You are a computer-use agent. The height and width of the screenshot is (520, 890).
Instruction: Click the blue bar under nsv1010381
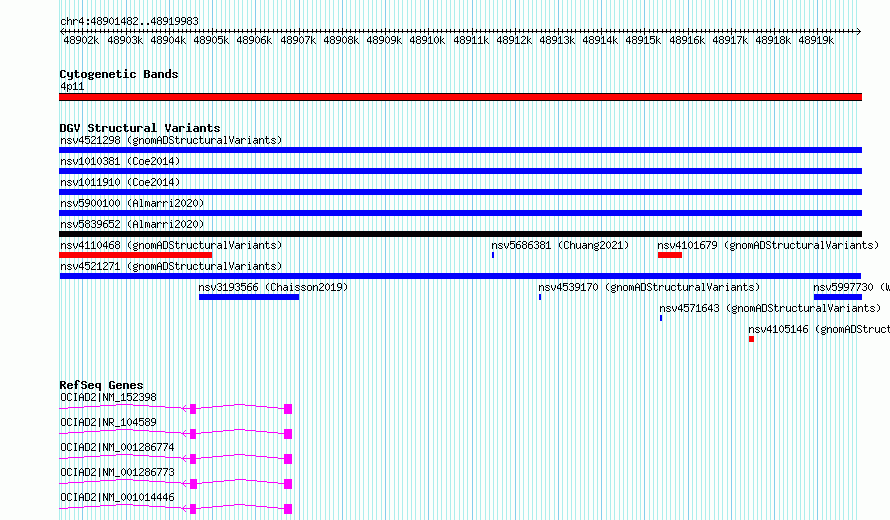[460, 171]
